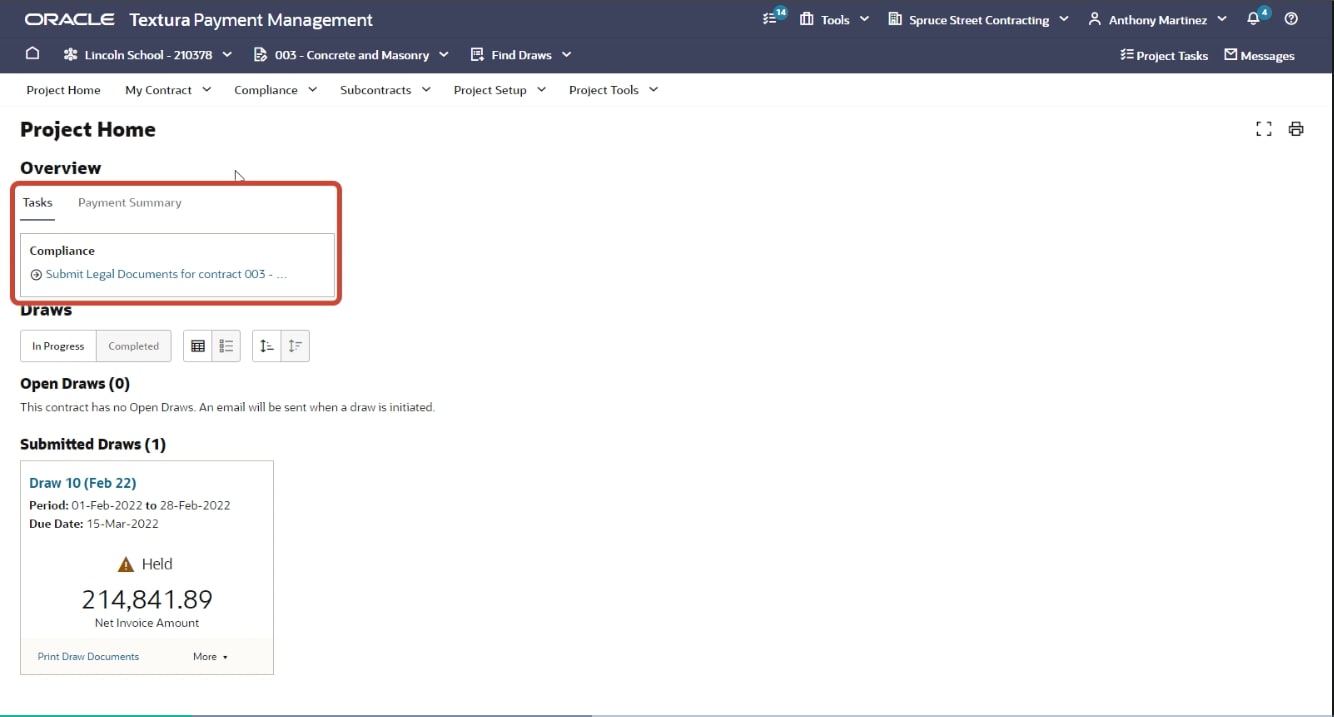Select the Project Home menu item
Screen dimensions: 1334x717
pos(63,90)
